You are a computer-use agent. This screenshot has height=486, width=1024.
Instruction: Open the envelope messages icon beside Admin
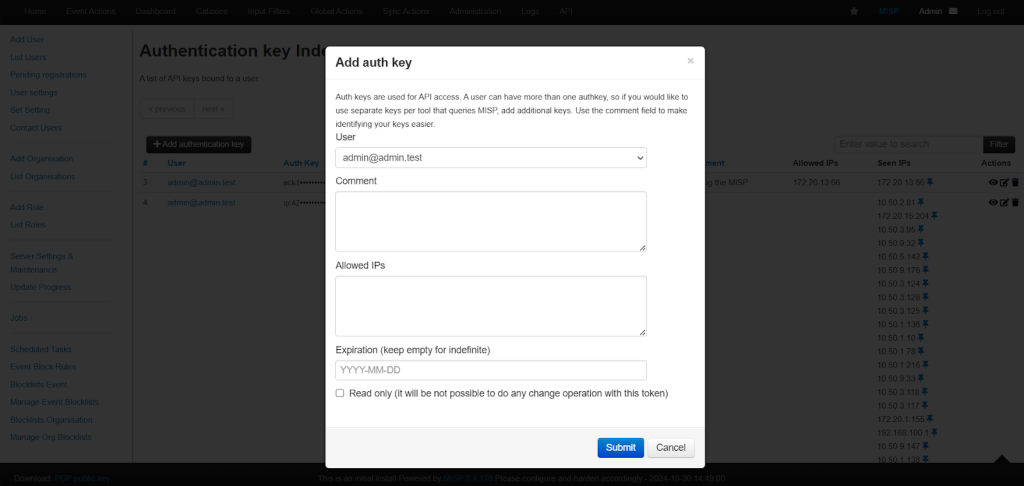point(953,11)
